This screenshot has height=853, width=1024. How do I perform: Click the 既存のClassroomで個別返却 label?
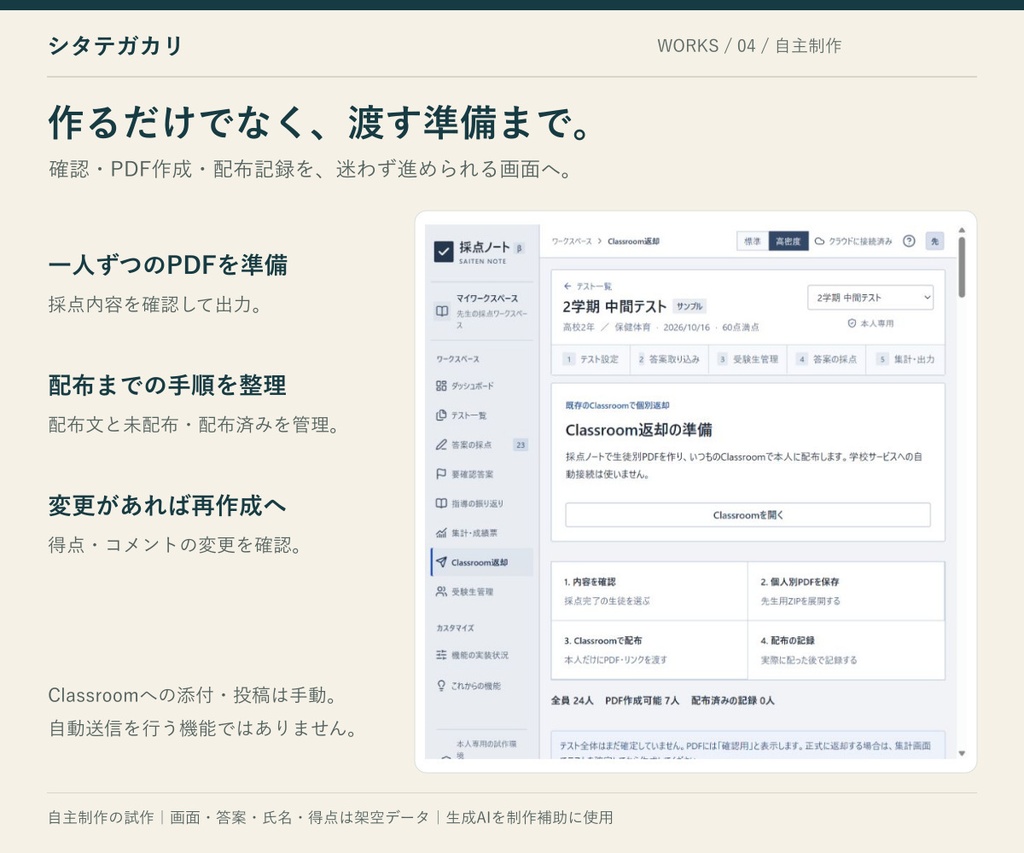coord(617,406)
